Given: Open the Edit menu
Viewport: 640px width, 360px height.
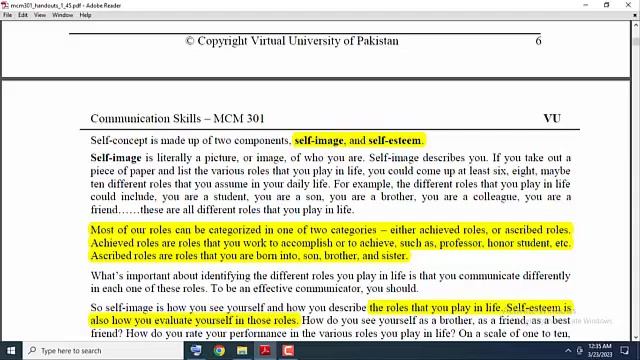Looking at the screenshot, I should coord(23,15).
